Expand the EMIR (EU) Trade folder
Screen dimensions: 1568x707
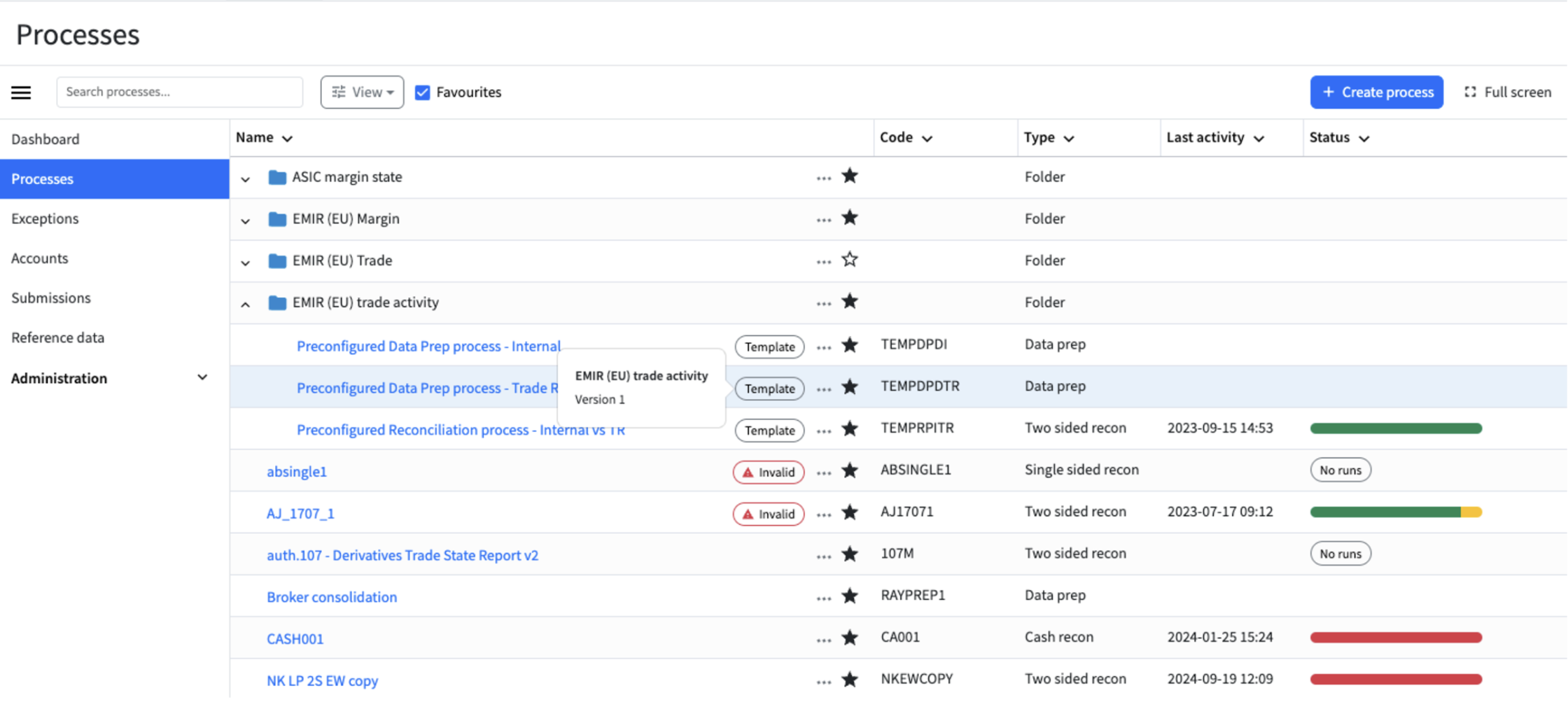pyautogui.click(x=245, y=263)
